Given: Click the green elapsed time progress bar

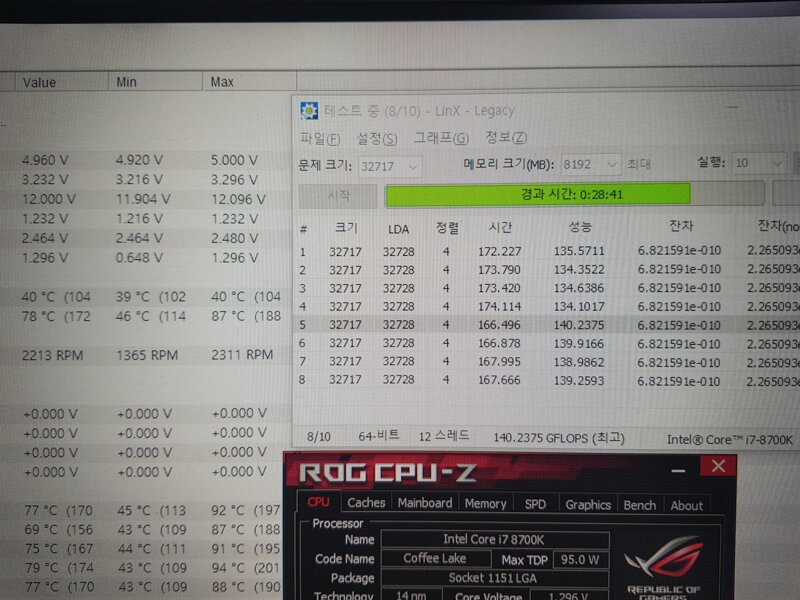Looking at the screenshot, I should (x=574, y=194).
